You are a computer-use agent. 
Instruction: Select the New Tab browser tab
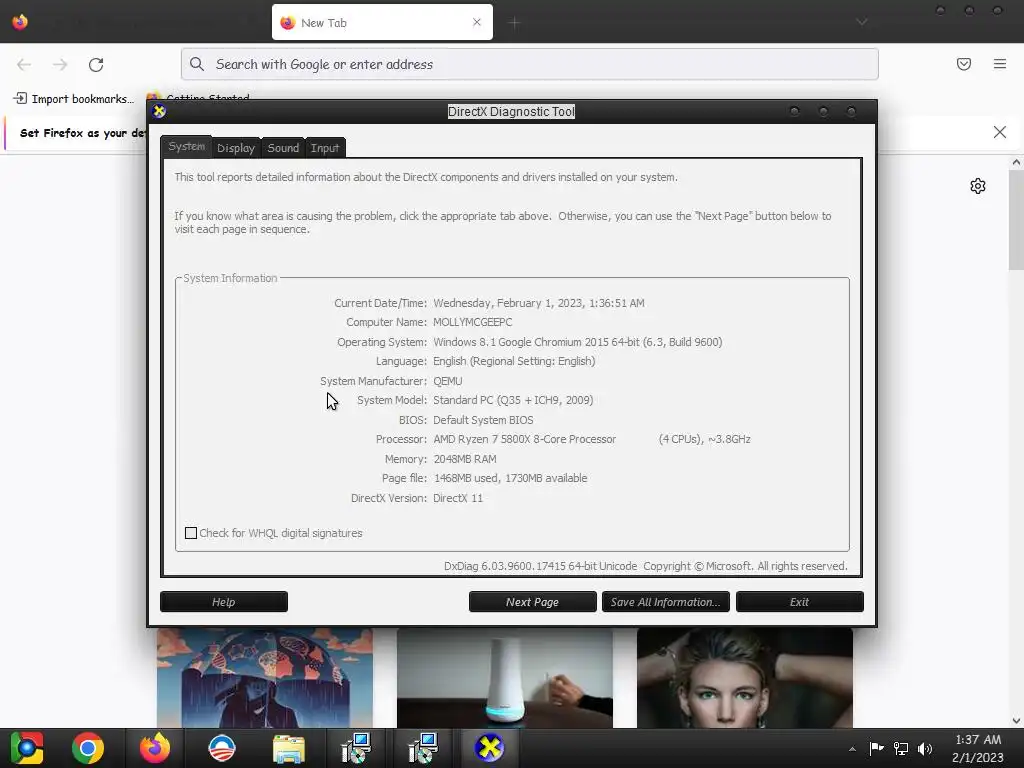pos(382,22)
